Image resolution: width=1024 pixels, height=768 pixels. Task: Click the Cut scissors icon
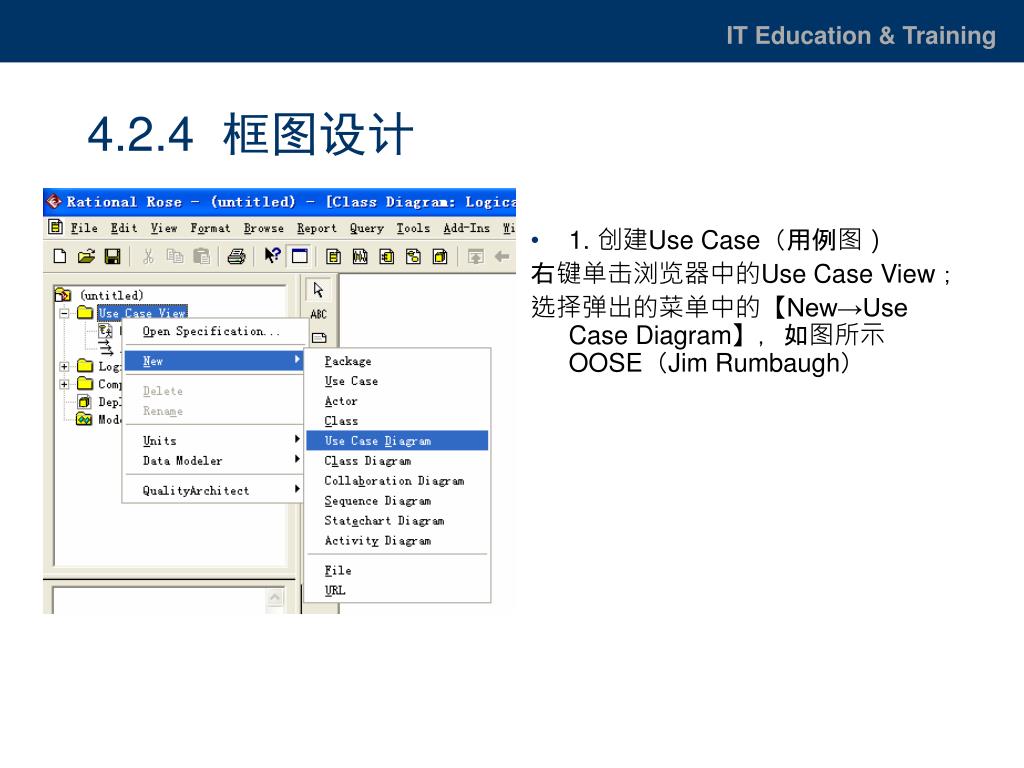[x=148, y=257]
